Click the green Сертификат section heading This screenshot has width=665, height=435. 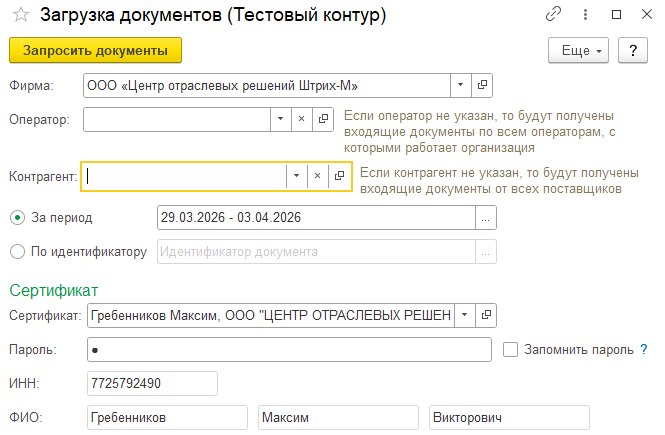point(54,290)
